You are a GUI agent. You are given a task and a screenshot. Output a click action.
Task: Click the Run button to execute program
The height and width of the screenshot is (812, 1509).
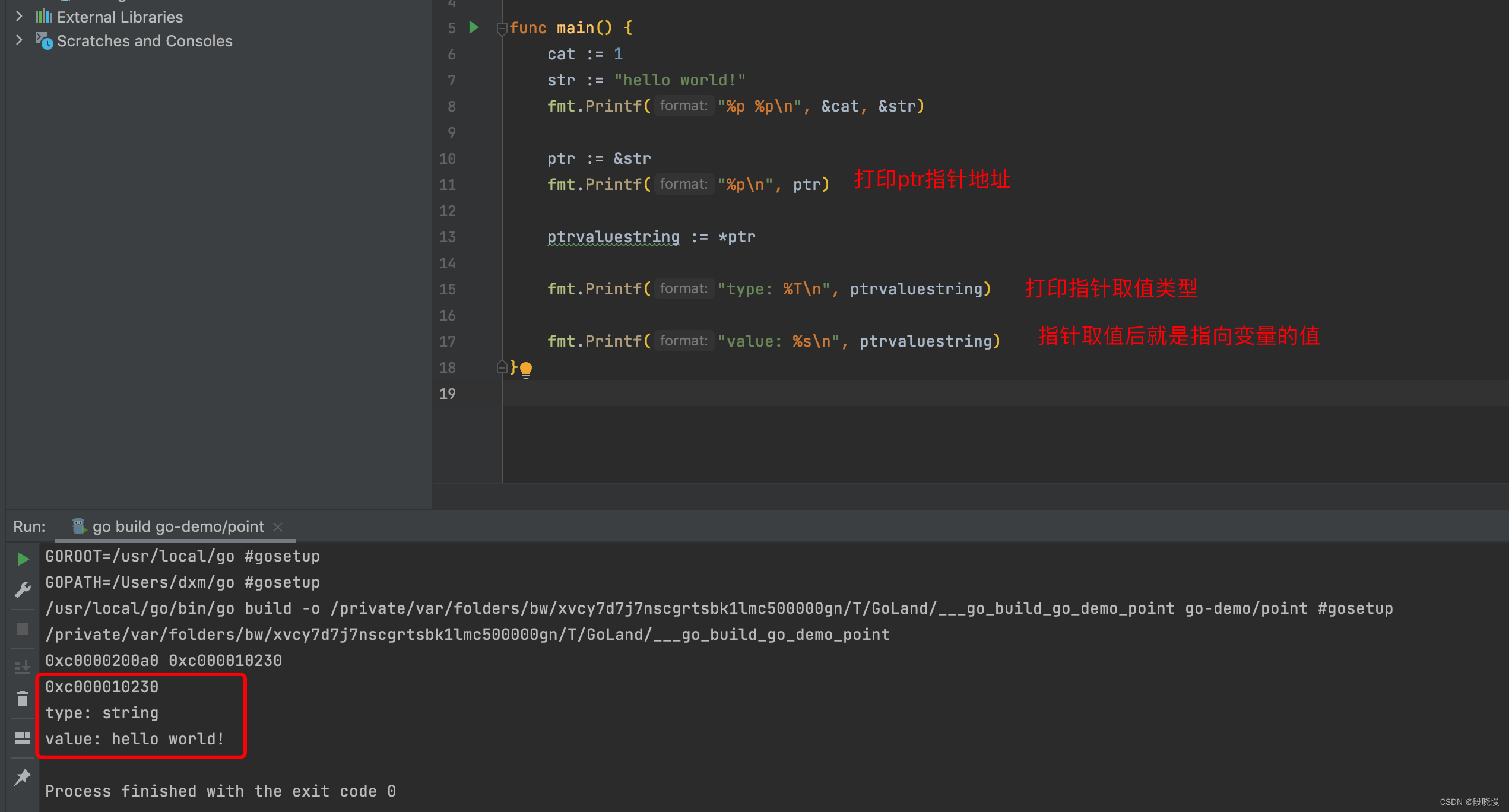point(22,556)
